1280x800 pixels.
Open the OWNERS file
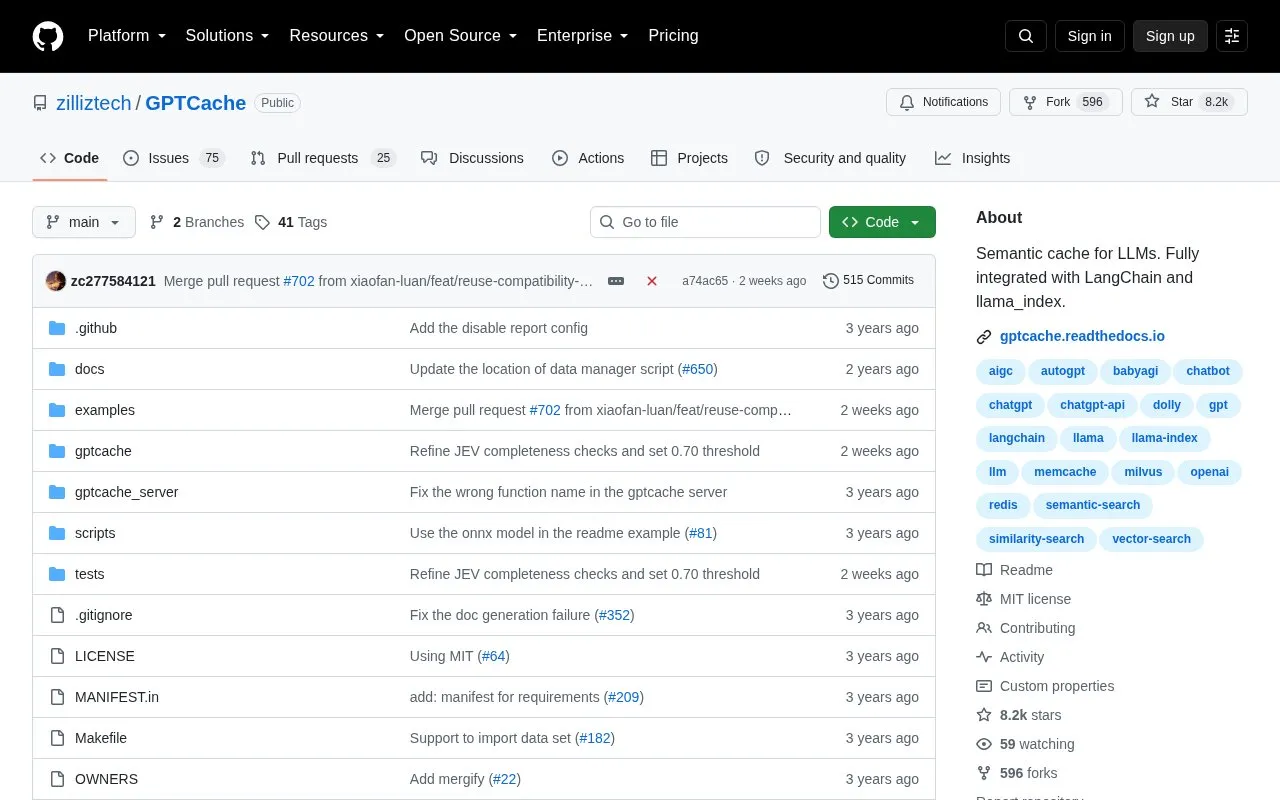tap(106, 779)
